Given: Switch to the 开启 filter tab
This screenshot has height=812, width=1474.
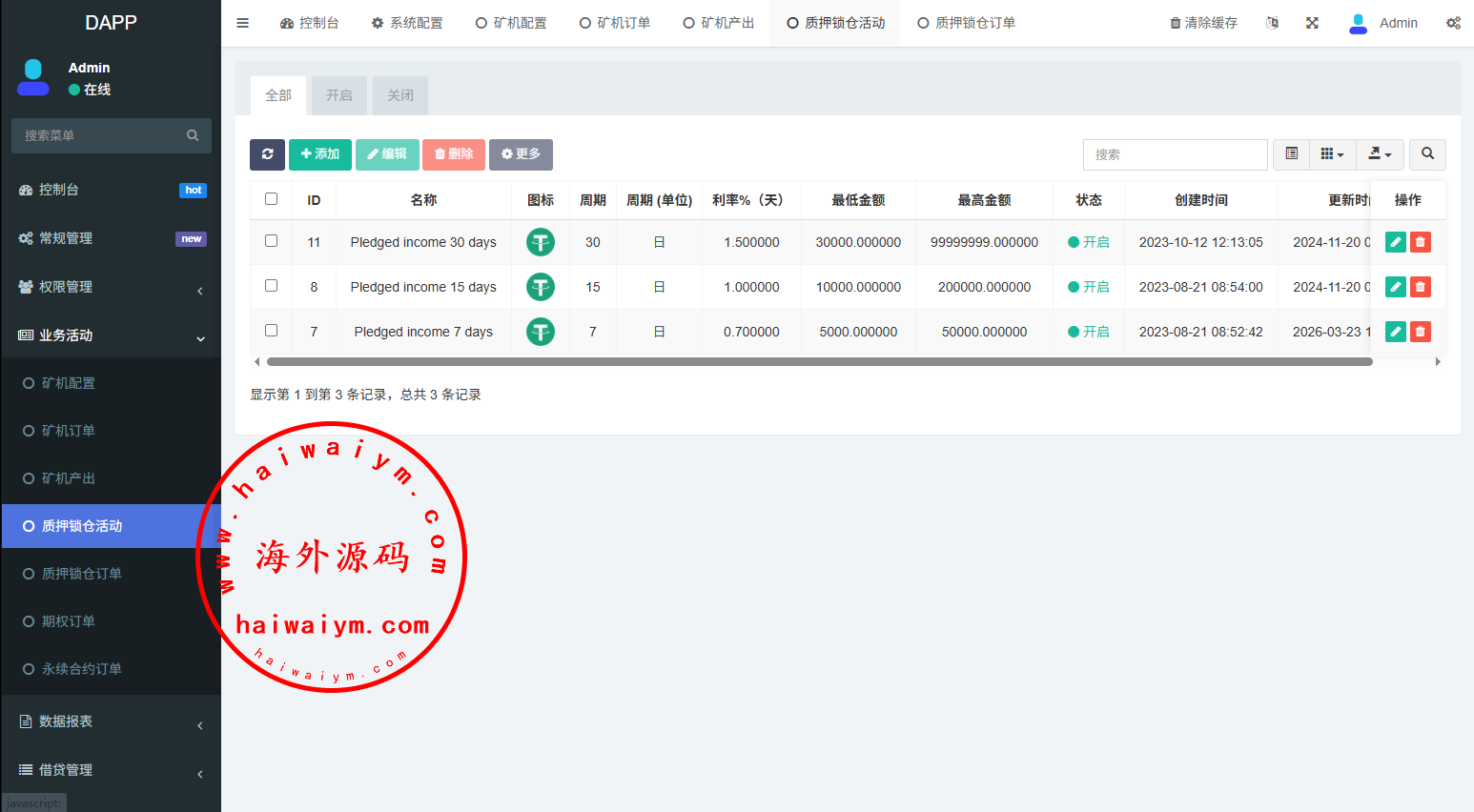Looking at the screenshot, I should click(x=339, y=95).
